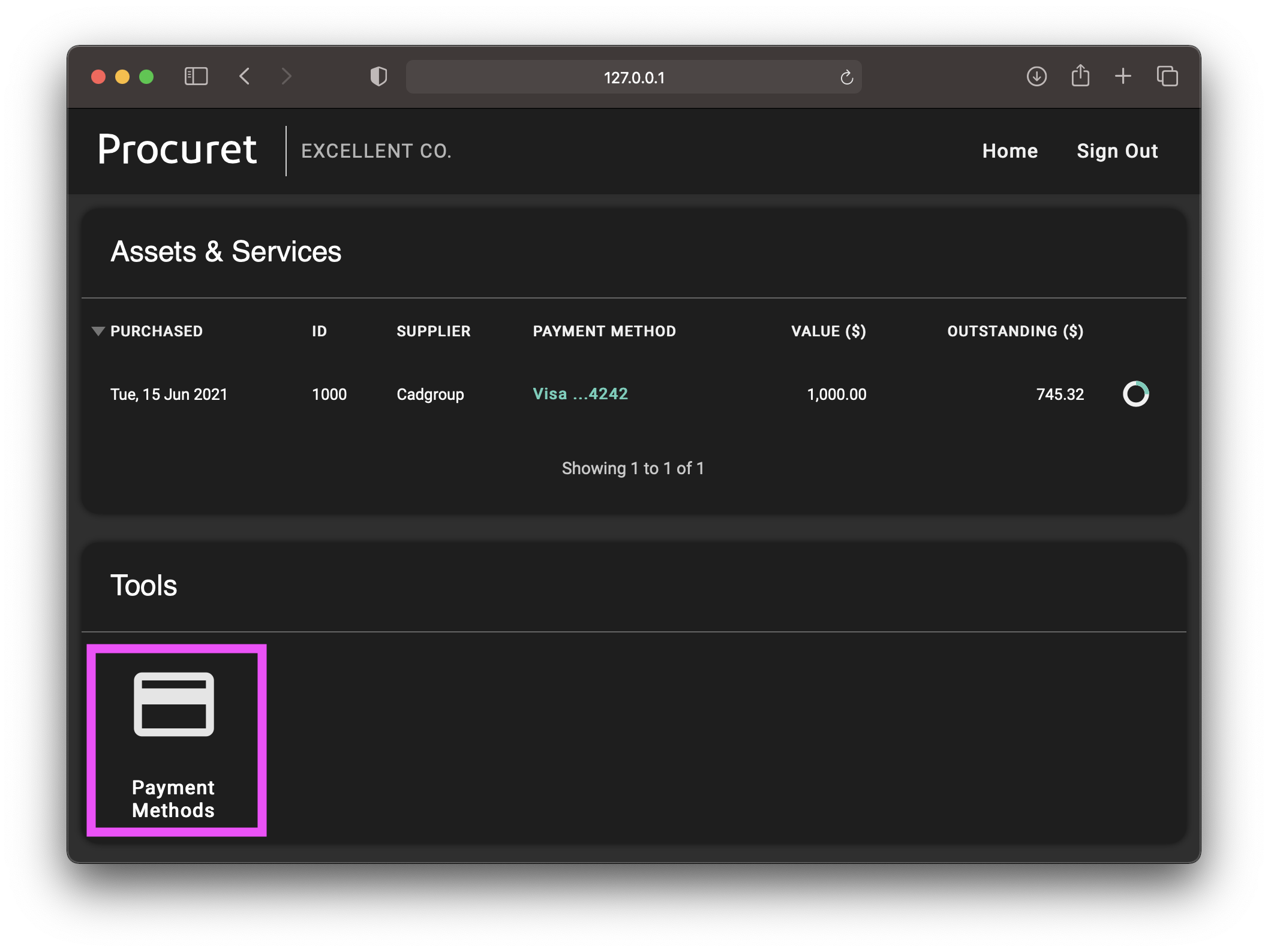Image resolution: width=1268 pixels, height=952 pixels.
Task: Click the Purchased column header
Action: [156, 332]
